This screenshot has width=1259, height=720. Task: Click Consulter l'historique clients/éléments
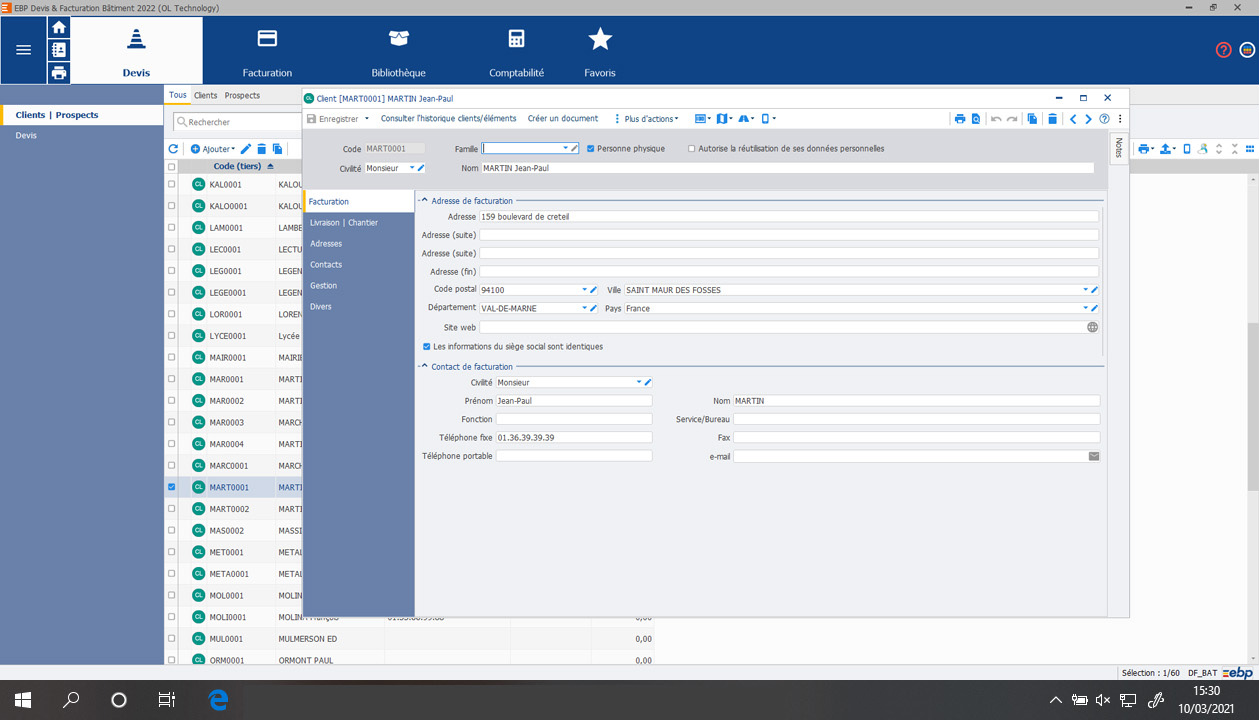(x=448, y=119)
